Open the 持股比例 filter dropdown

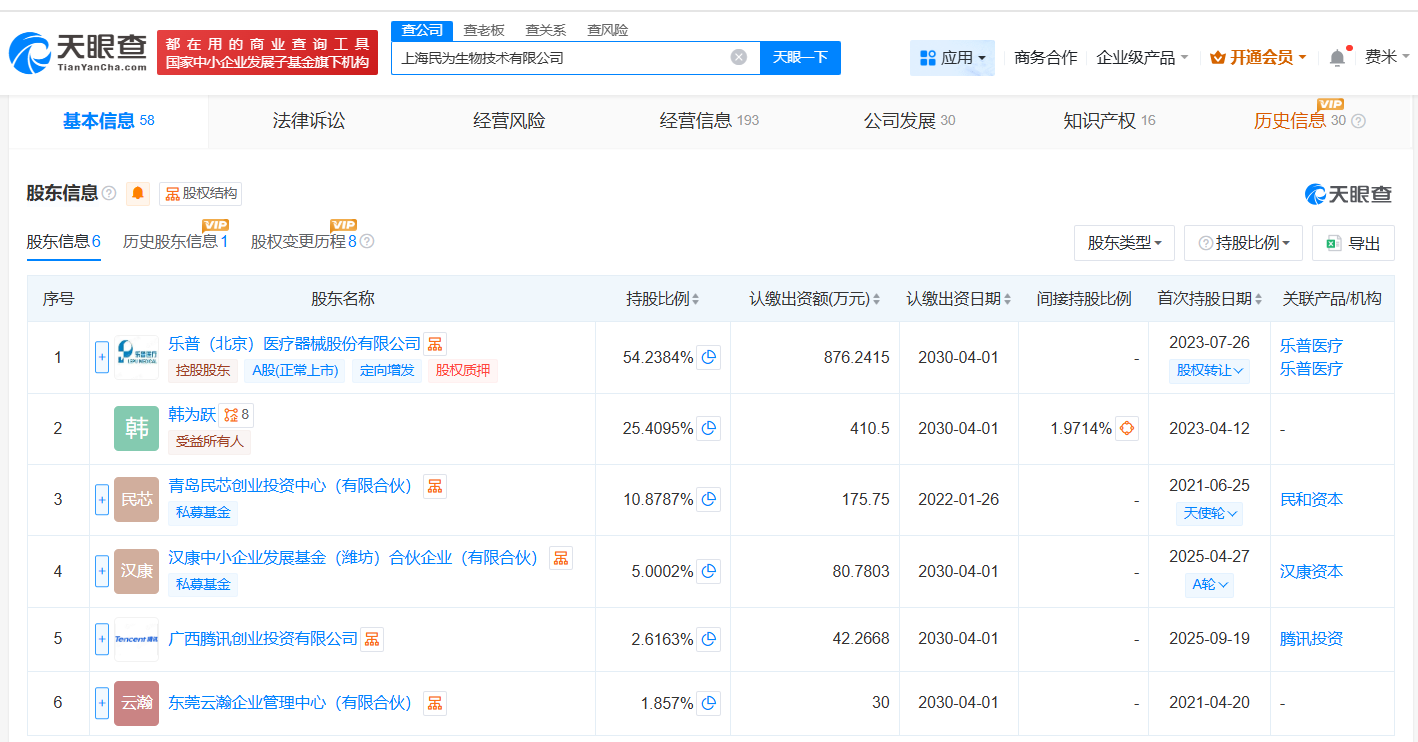point(1243,242)
